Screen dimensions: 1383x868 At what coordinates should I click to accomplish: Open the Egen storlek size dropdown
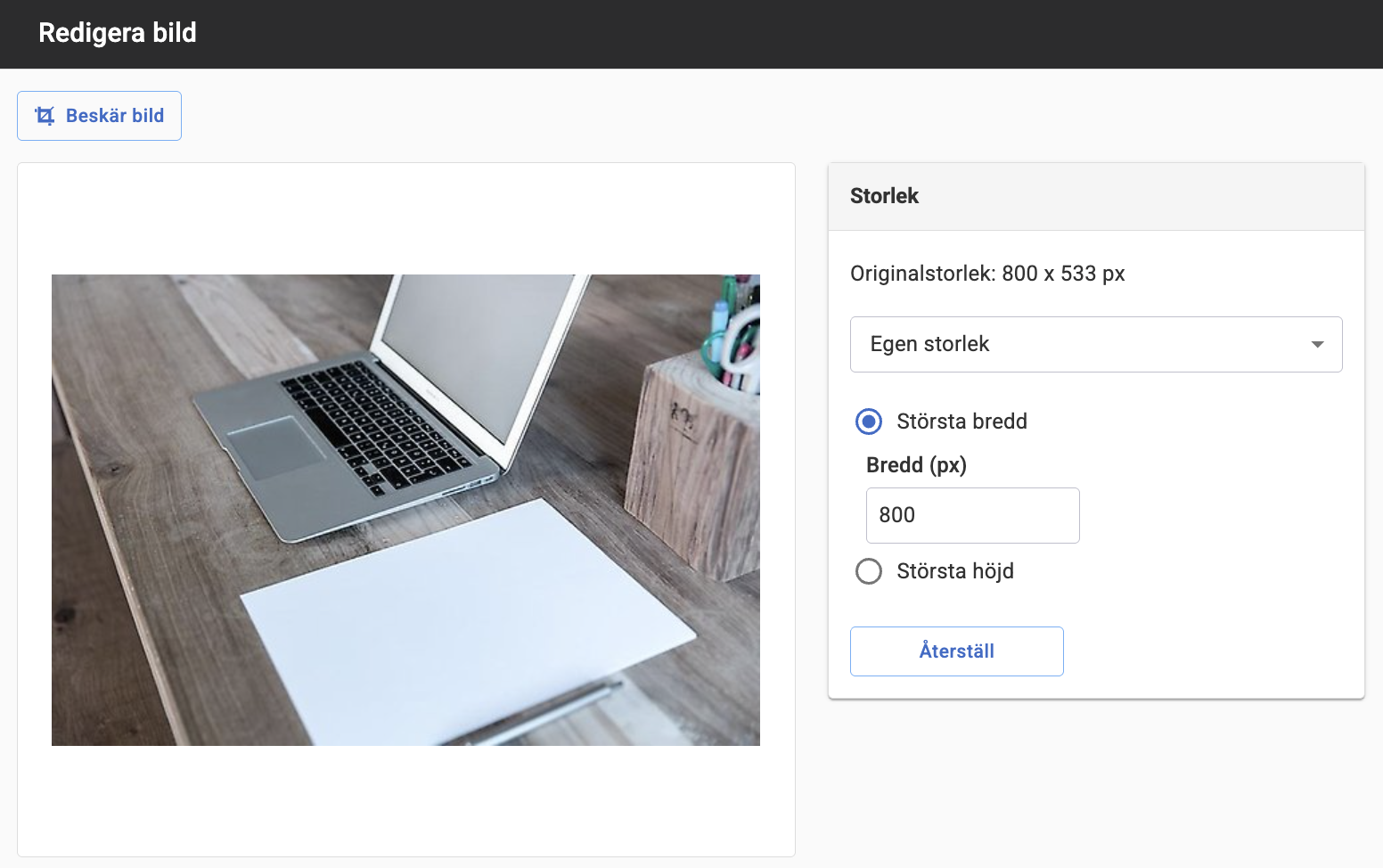coord(1096,344)
